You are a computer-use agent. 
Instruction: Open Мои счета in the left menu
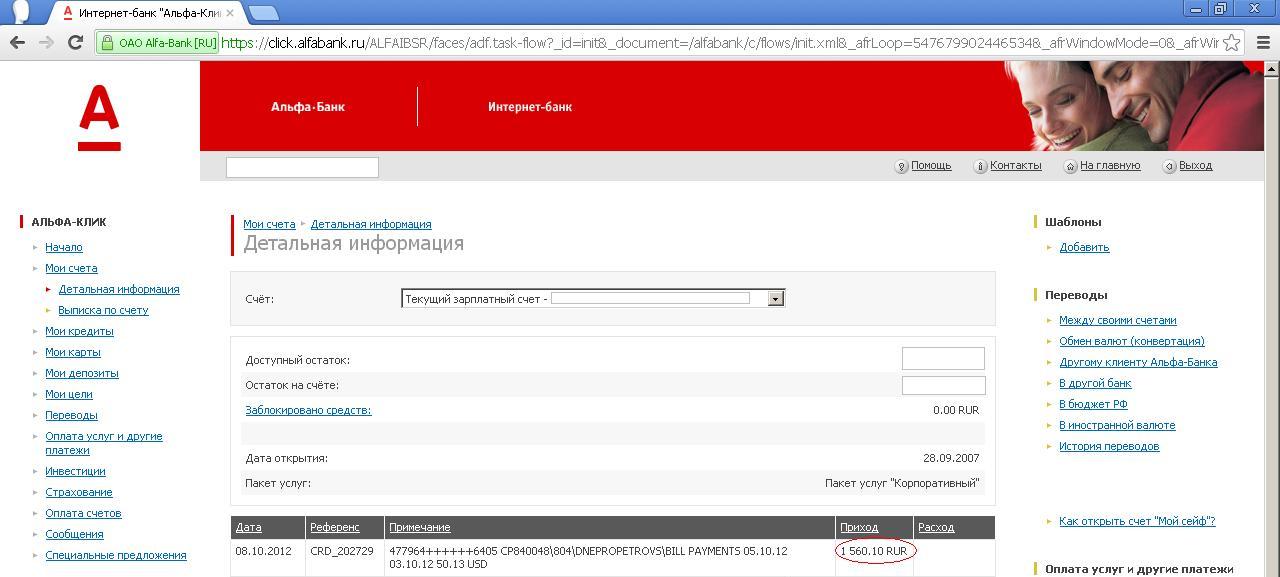tap(71, 268)
